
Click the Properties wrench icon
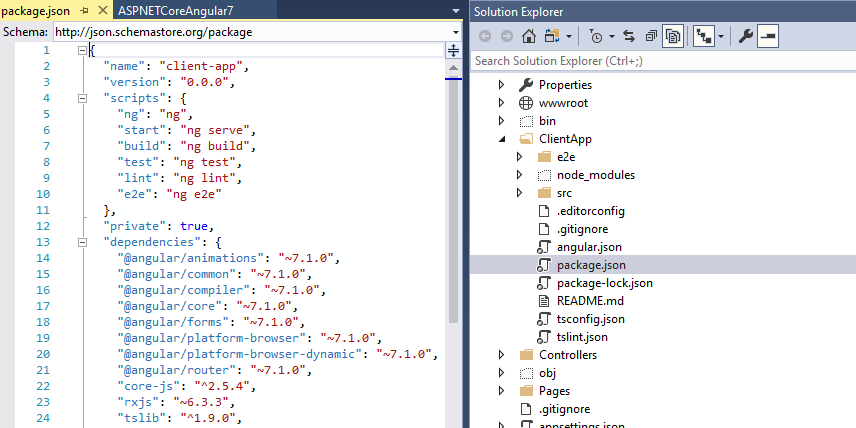pos(745,37)
